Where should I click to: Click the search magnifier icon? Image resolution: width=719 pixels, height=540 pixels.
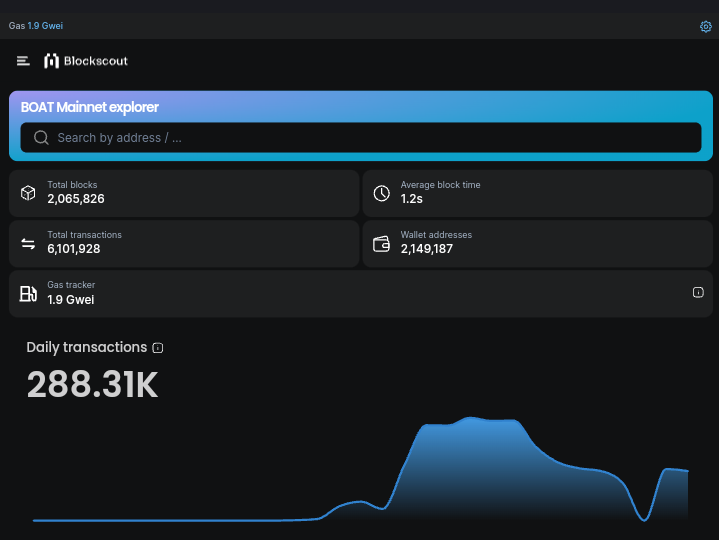[x=41, y=138]
